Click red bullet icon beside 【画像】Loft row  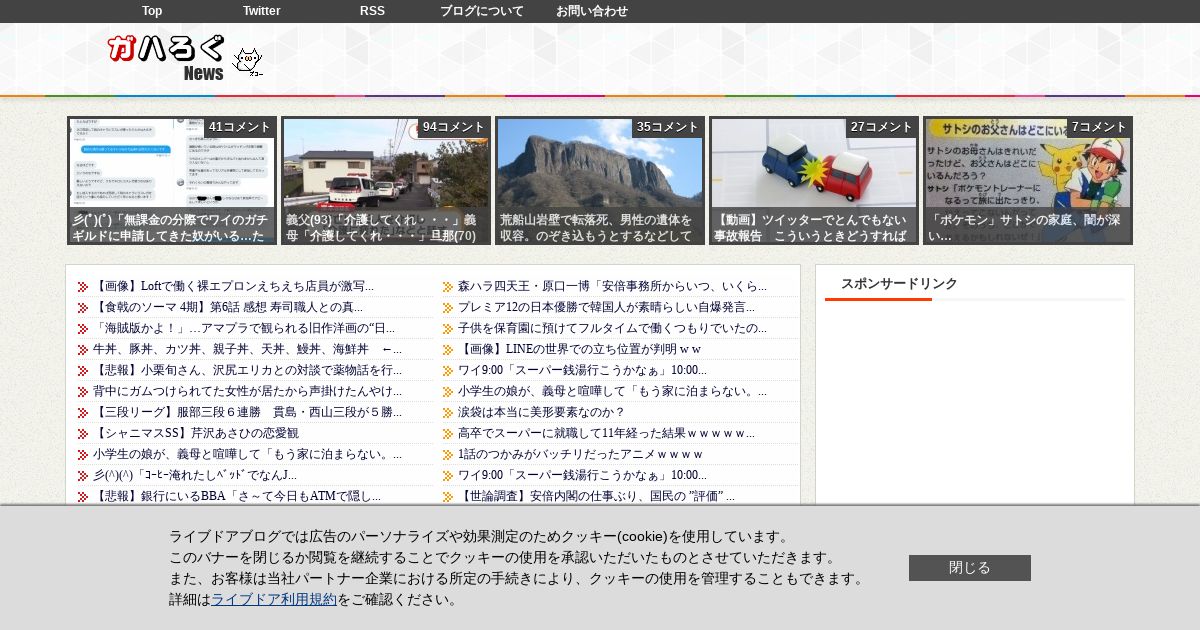click(83, 287)
